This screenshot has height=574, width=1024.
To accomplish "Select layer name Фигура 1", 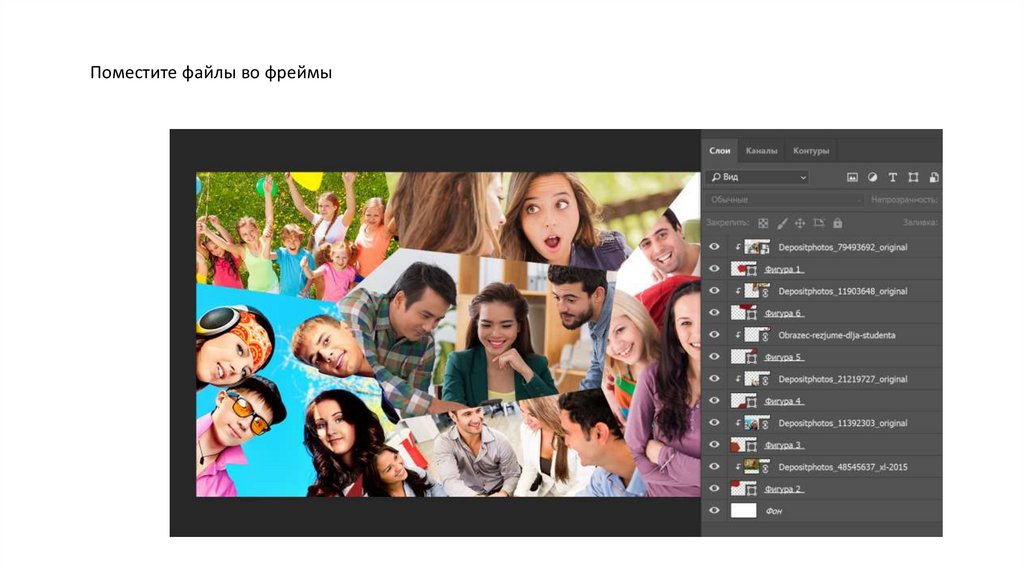I will tap(784, 269).
